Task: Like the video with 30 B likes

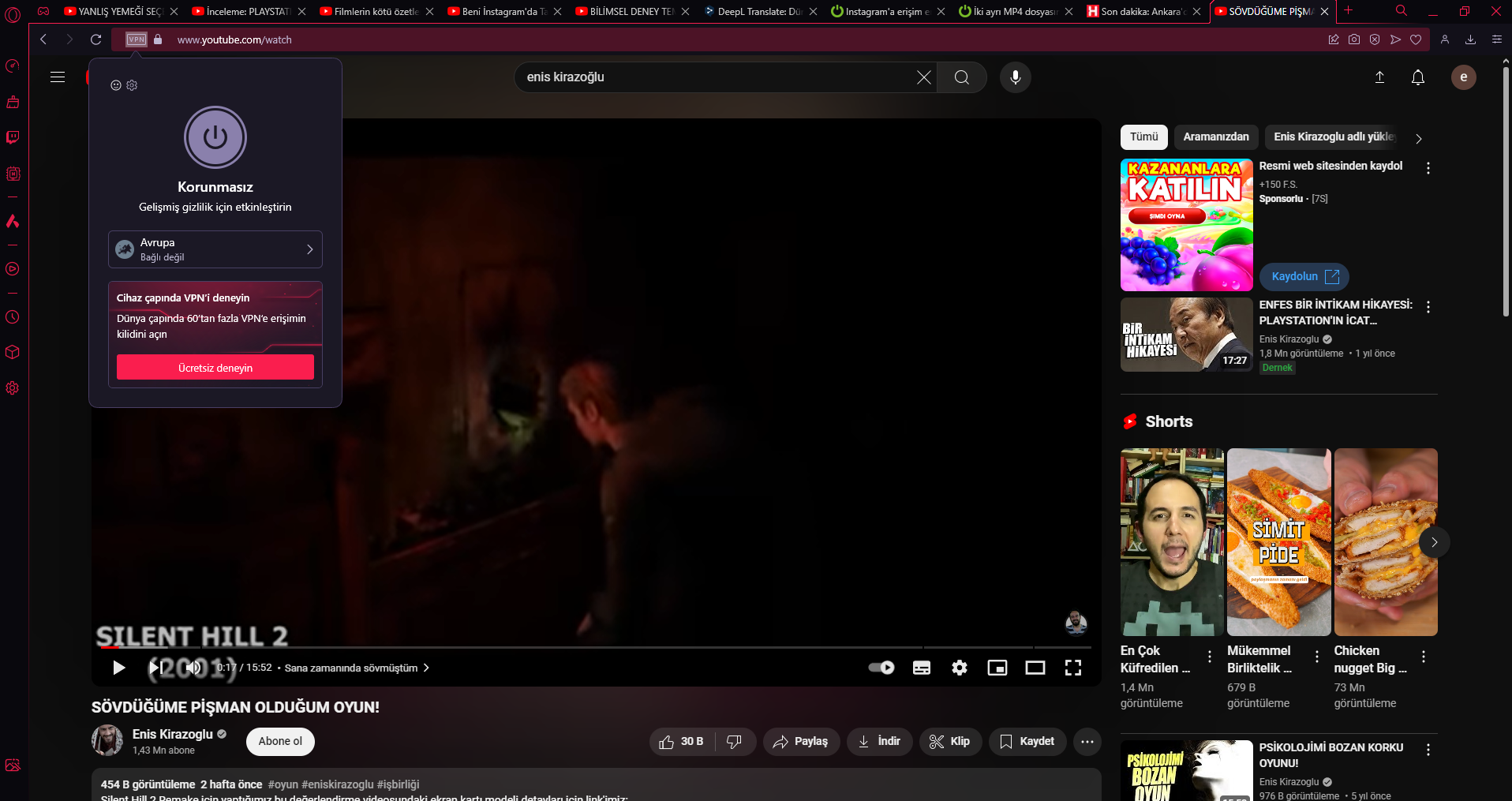Action: coord(682,742)
